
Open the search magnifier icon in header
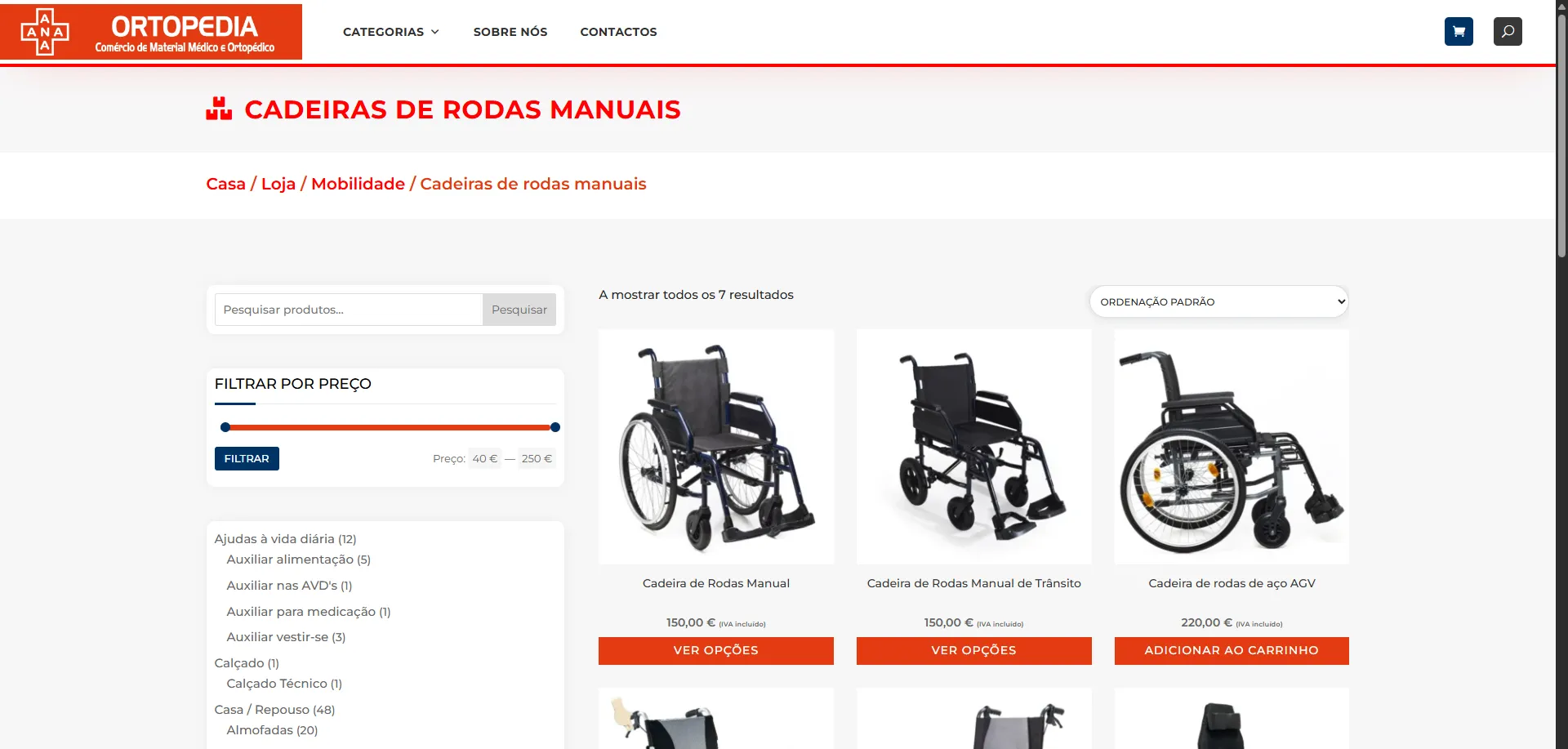(1508, 32)
